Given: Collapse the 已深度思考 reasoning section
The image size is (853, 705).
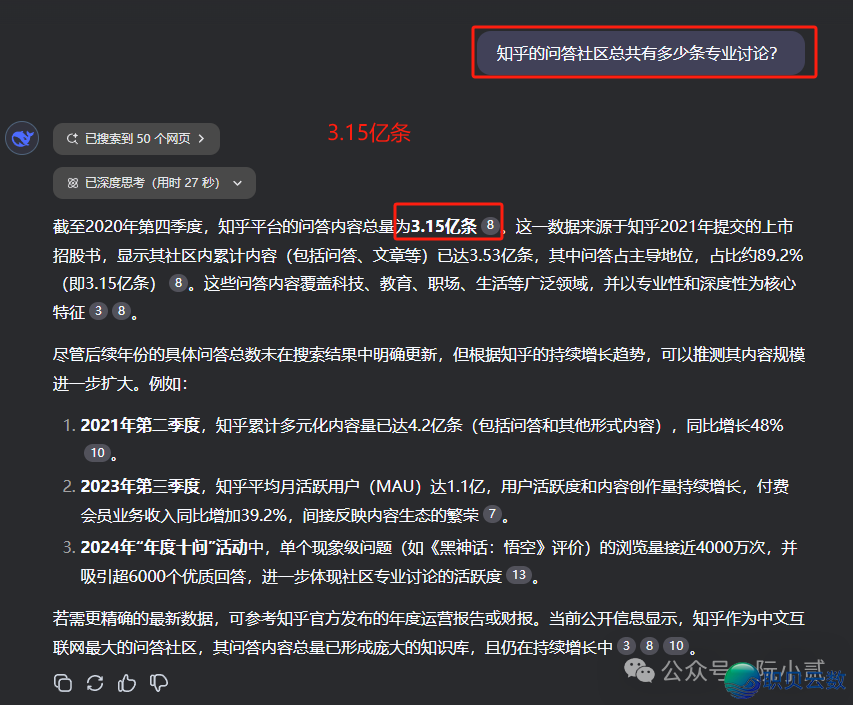Looking at the screenshot, I should point(236,182).
